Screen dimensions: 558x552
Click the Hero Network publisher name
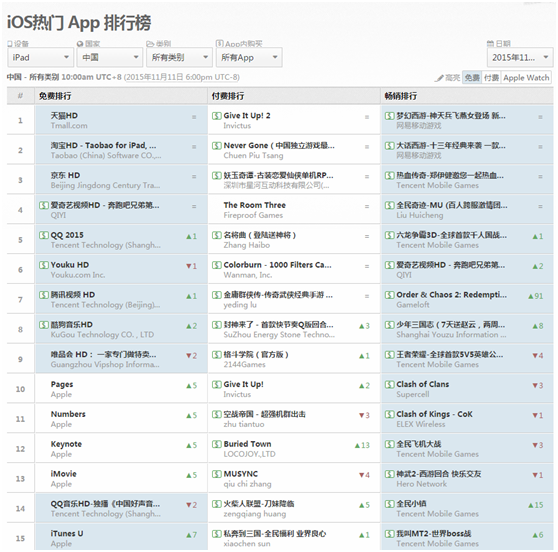(421, 484)
